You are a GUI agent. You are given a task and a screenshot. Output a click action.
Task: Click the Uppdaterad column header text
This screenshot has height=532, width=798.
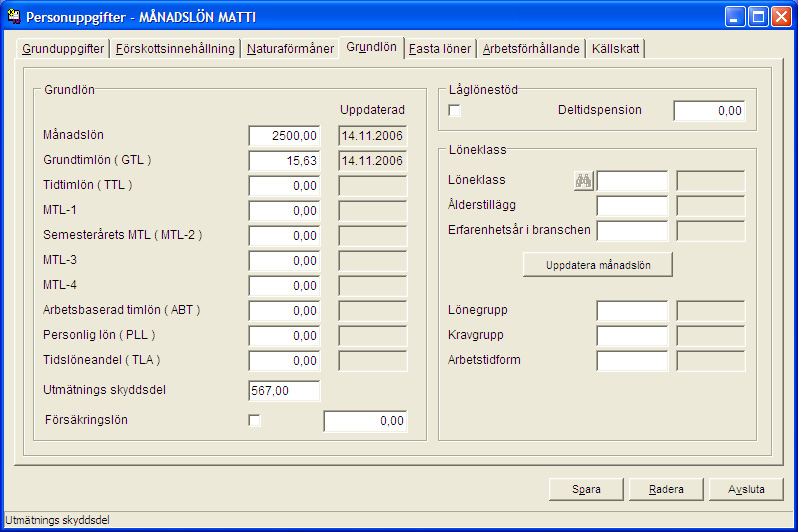click(x=372, y=110)
